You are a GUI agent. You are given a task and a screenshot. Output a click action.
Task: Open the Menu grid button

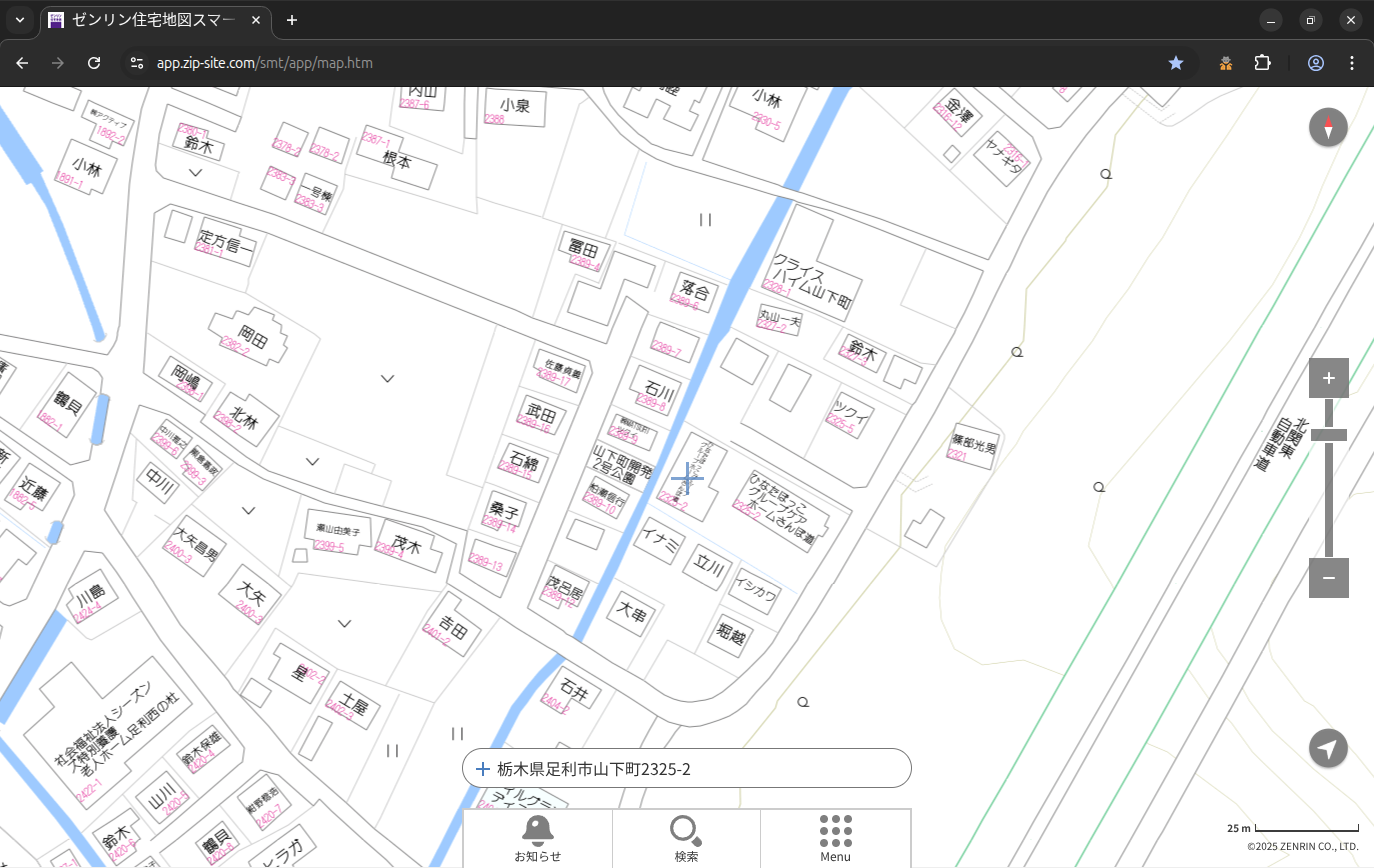pos(835,838)
